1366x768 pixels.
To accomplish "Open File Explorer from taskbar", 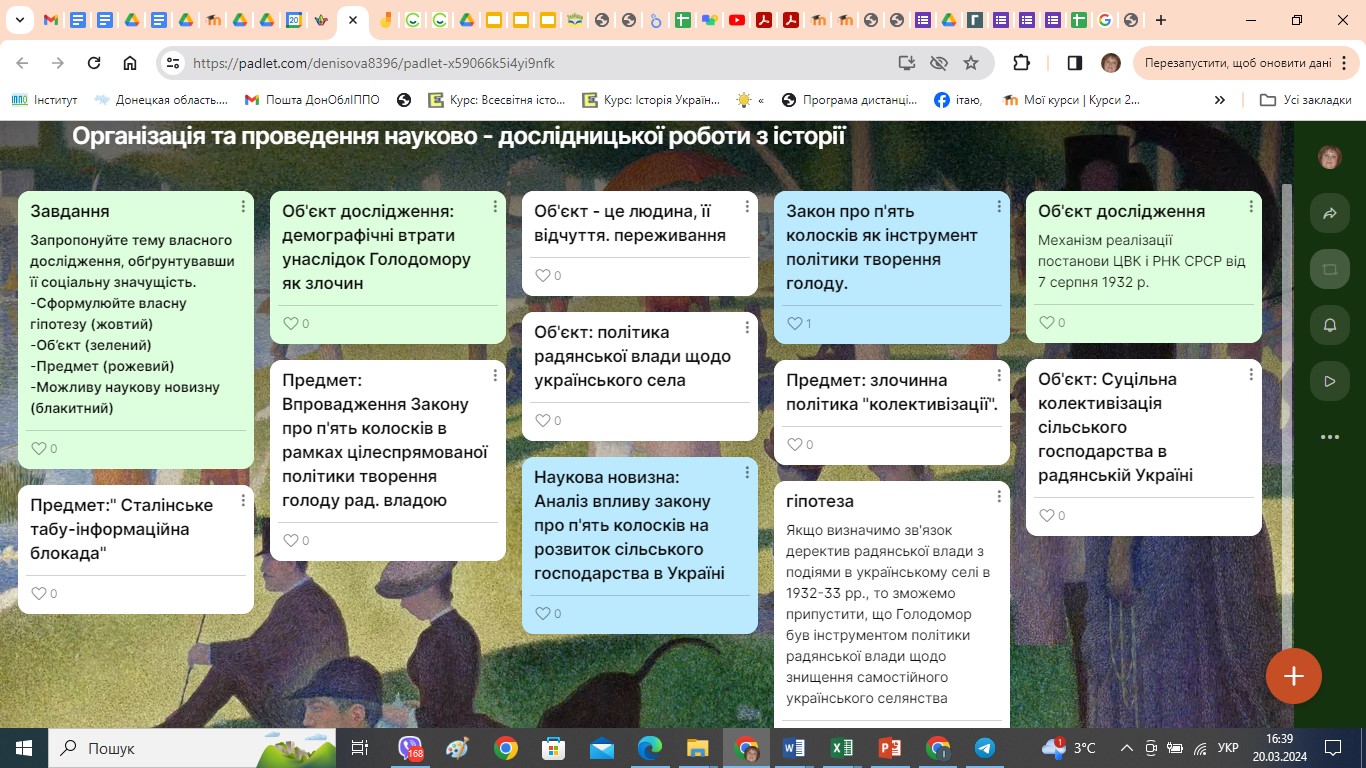I will coord(698,748).
